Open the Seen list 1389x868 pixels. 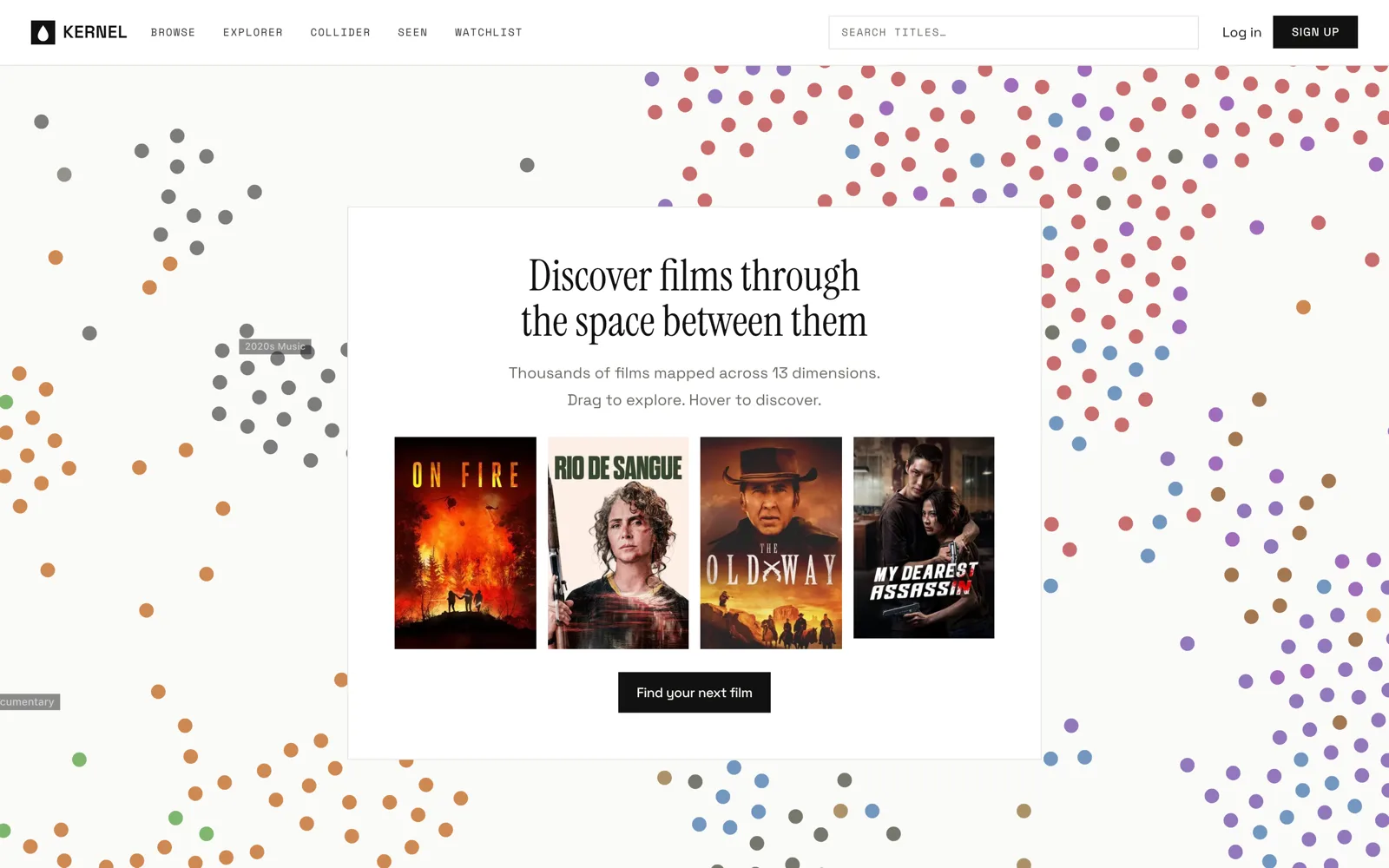(x=412, y=32)
